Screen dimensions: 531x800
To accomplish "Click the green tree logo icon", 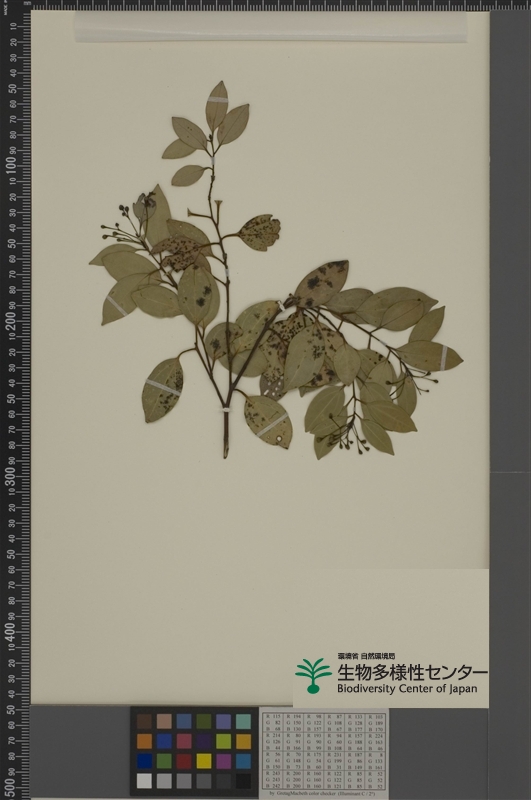I will tap(313, 675).
